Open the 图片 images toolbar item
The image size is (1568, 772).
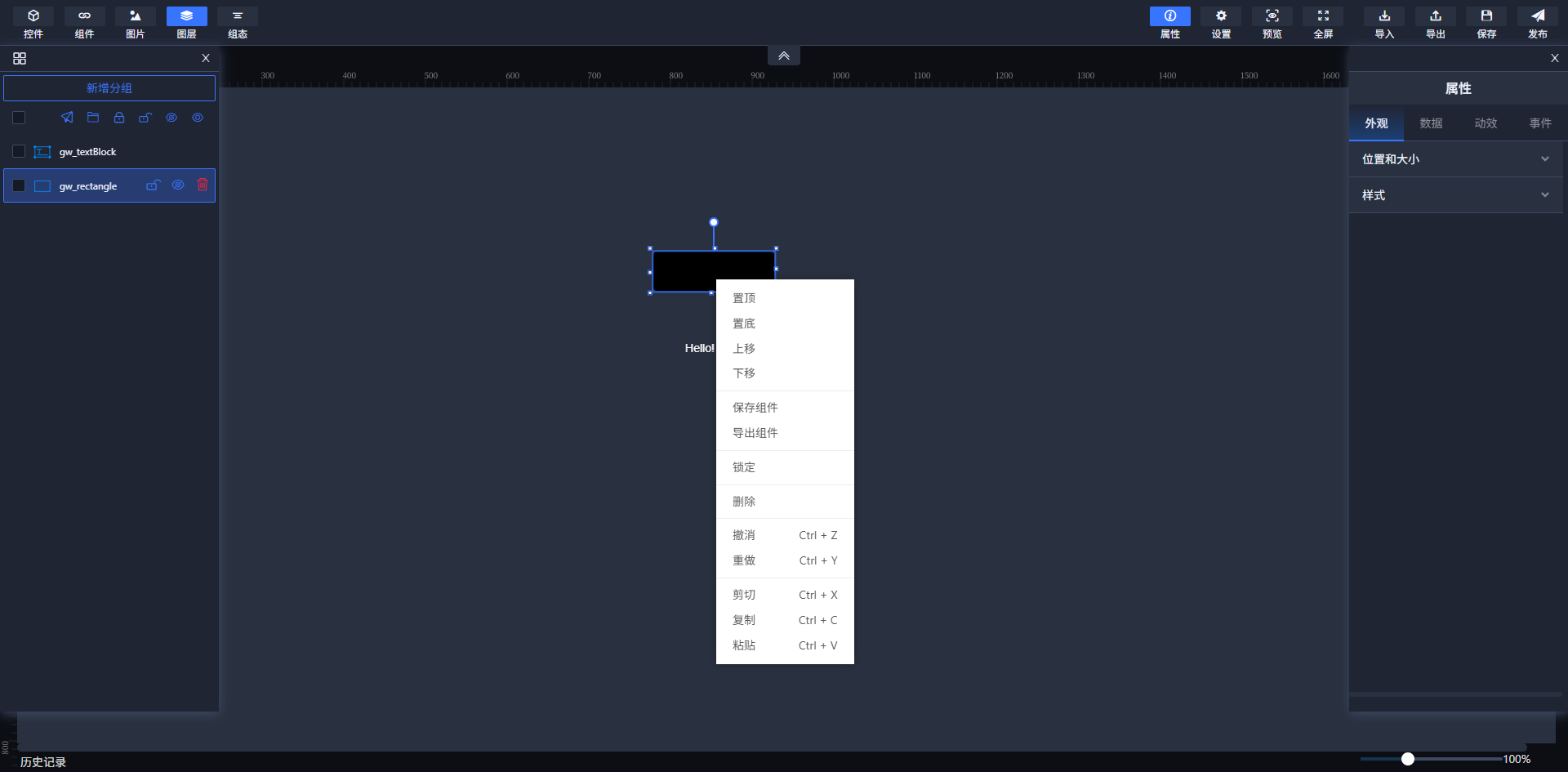pyautogui.click(x=136, y=23)
